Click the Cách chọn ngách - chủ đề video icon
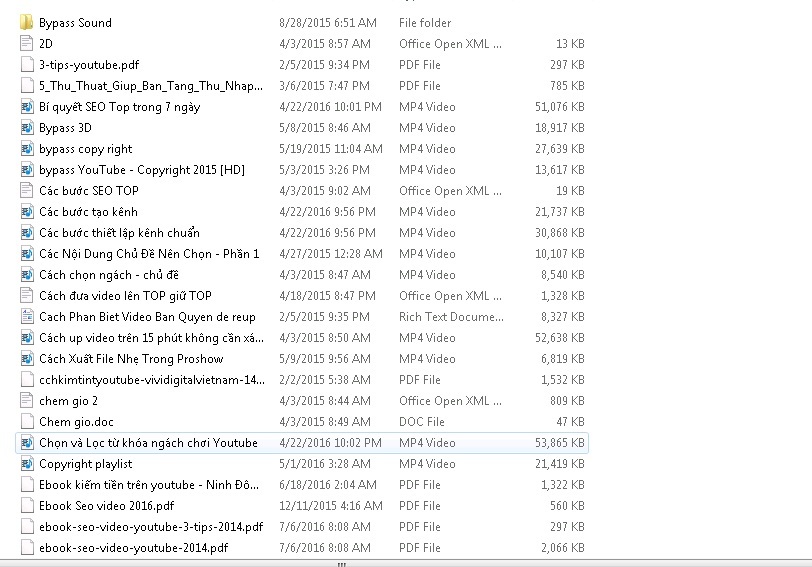 [26, 274]
